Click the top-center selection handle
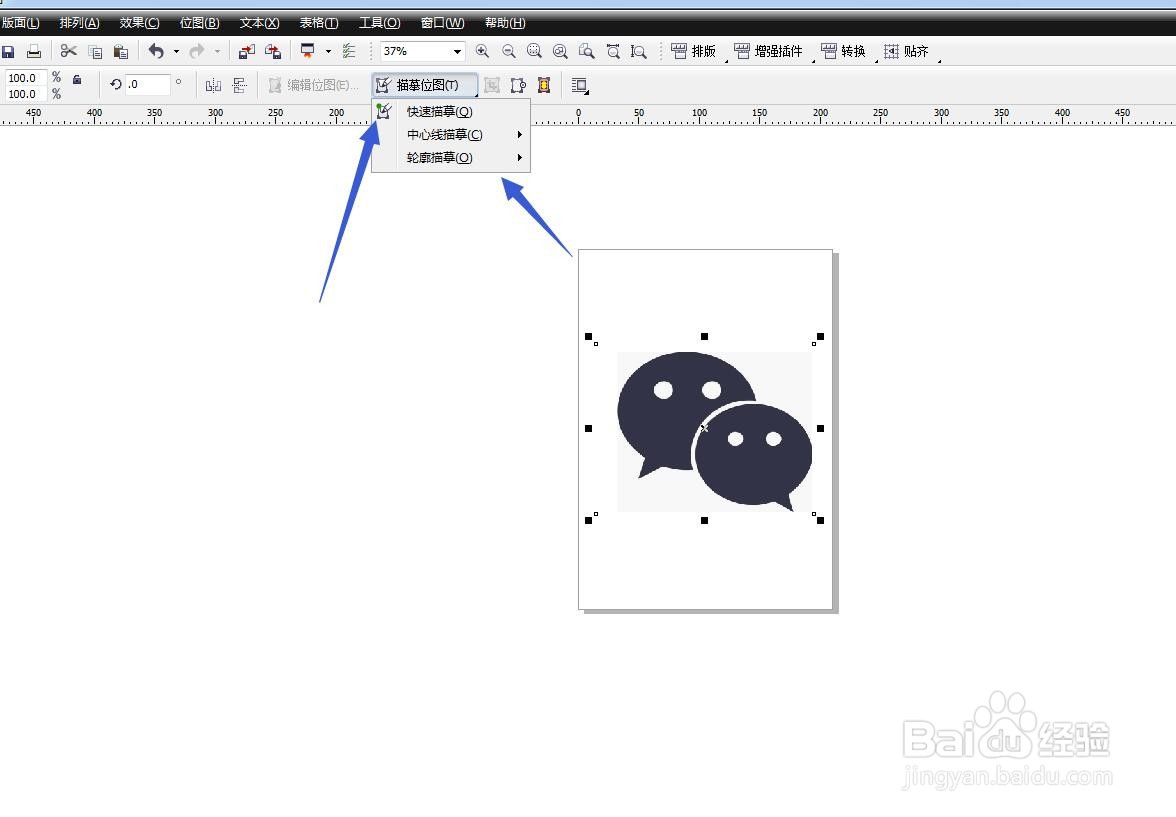The image size is (1176, 817). [x=704, y=337]
